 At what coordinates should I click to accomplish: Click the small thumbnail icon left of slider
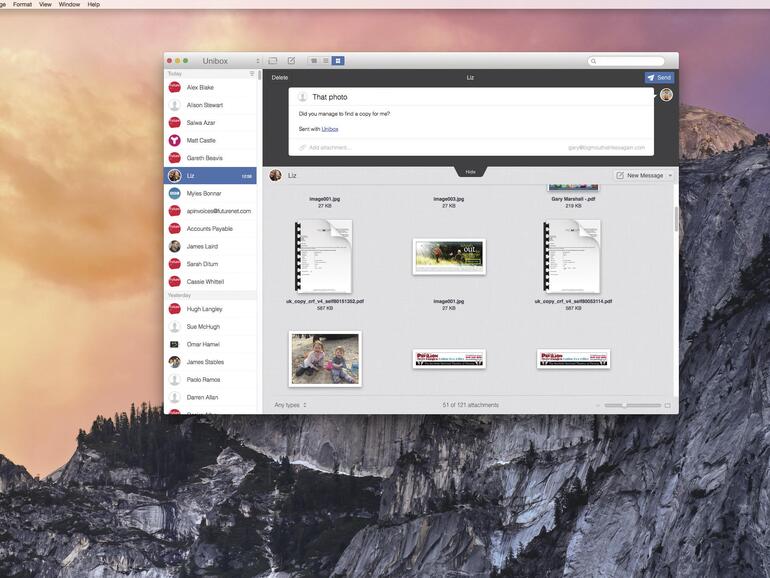pos(598,405)
